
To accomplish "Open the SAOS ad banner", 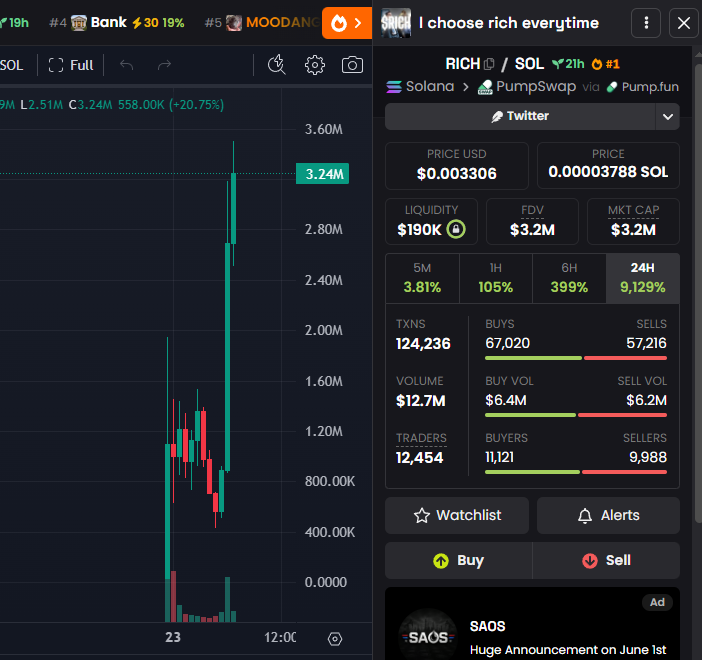I will (x=532, y=624).
